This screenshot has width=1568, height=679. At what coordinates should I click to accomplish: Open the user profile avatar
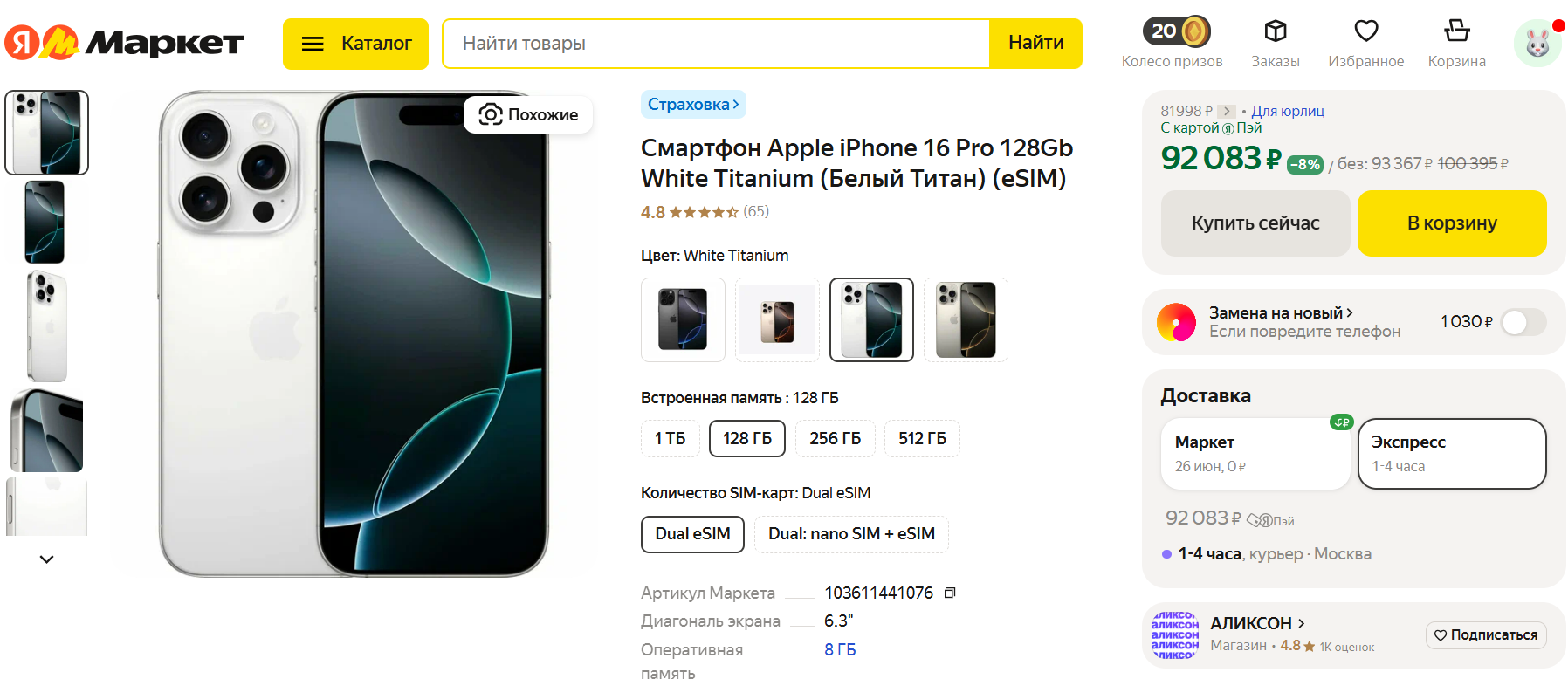pos(1537,43)
